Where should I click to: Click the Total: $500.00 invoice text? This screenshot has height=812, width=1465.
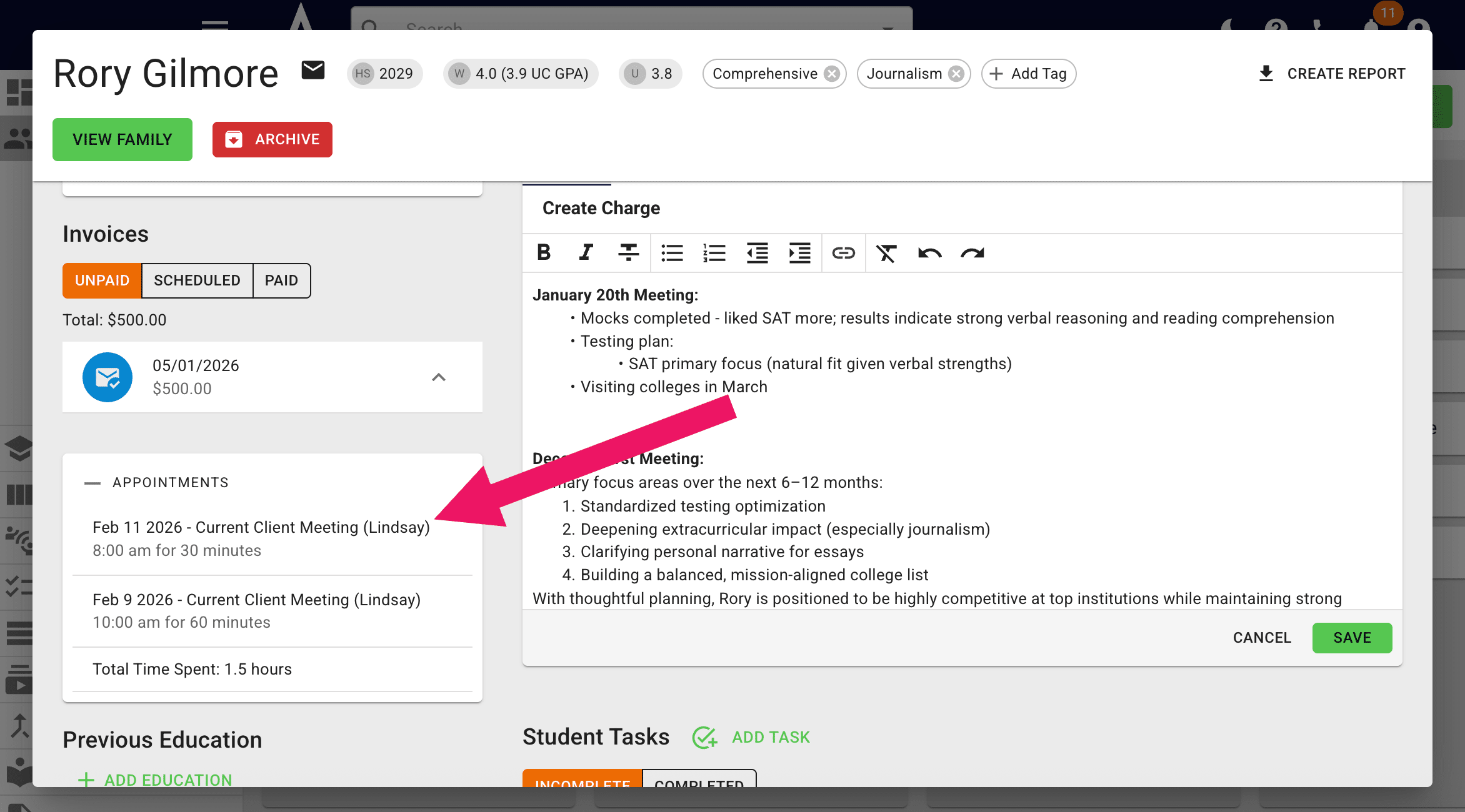click(114, 320)
